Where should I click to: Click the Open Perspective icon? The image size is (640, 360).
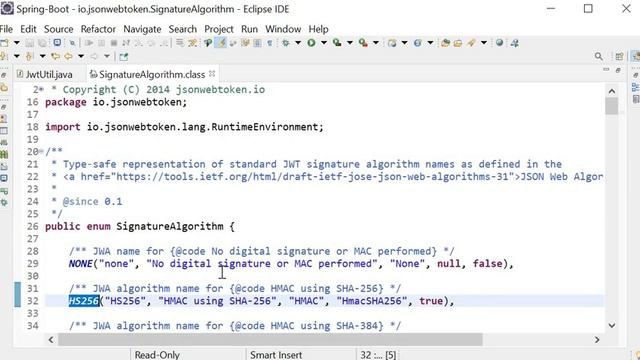[x=619, y=56]
